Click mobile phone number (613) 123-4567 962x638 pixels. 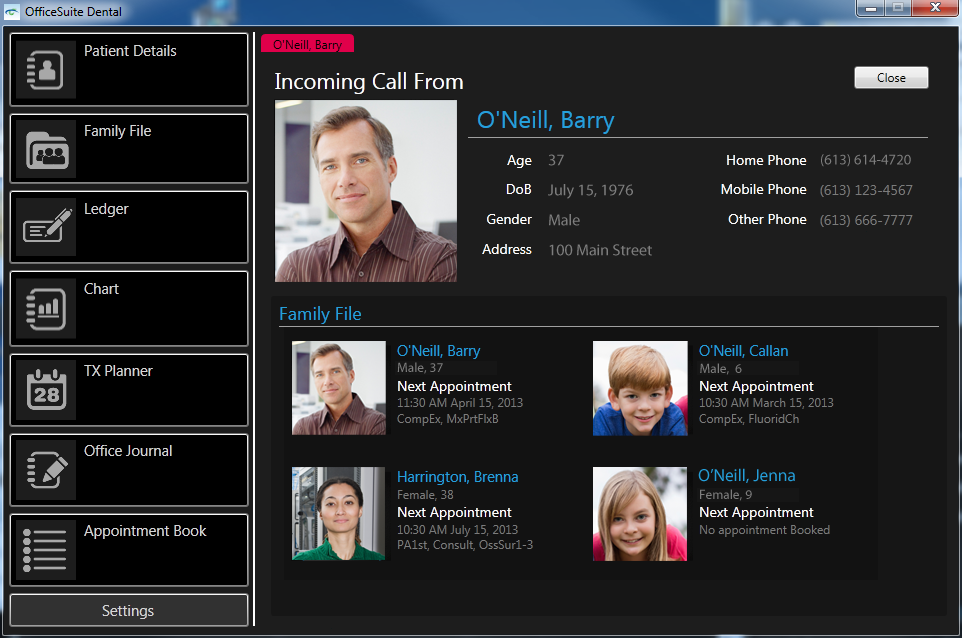[x=866, y=190]
